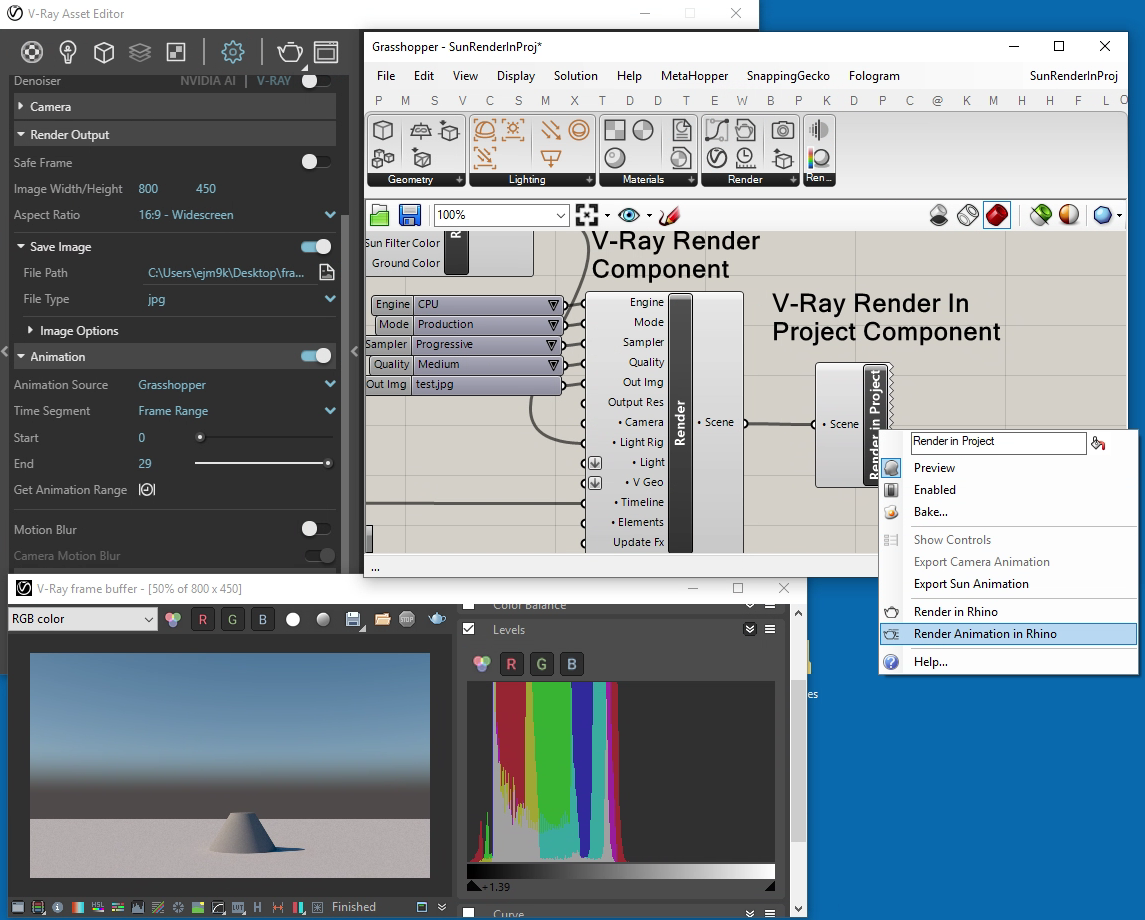The image size is (1145, 920).
Task: Toggle the Animation switch
Action: click(315, 356)
